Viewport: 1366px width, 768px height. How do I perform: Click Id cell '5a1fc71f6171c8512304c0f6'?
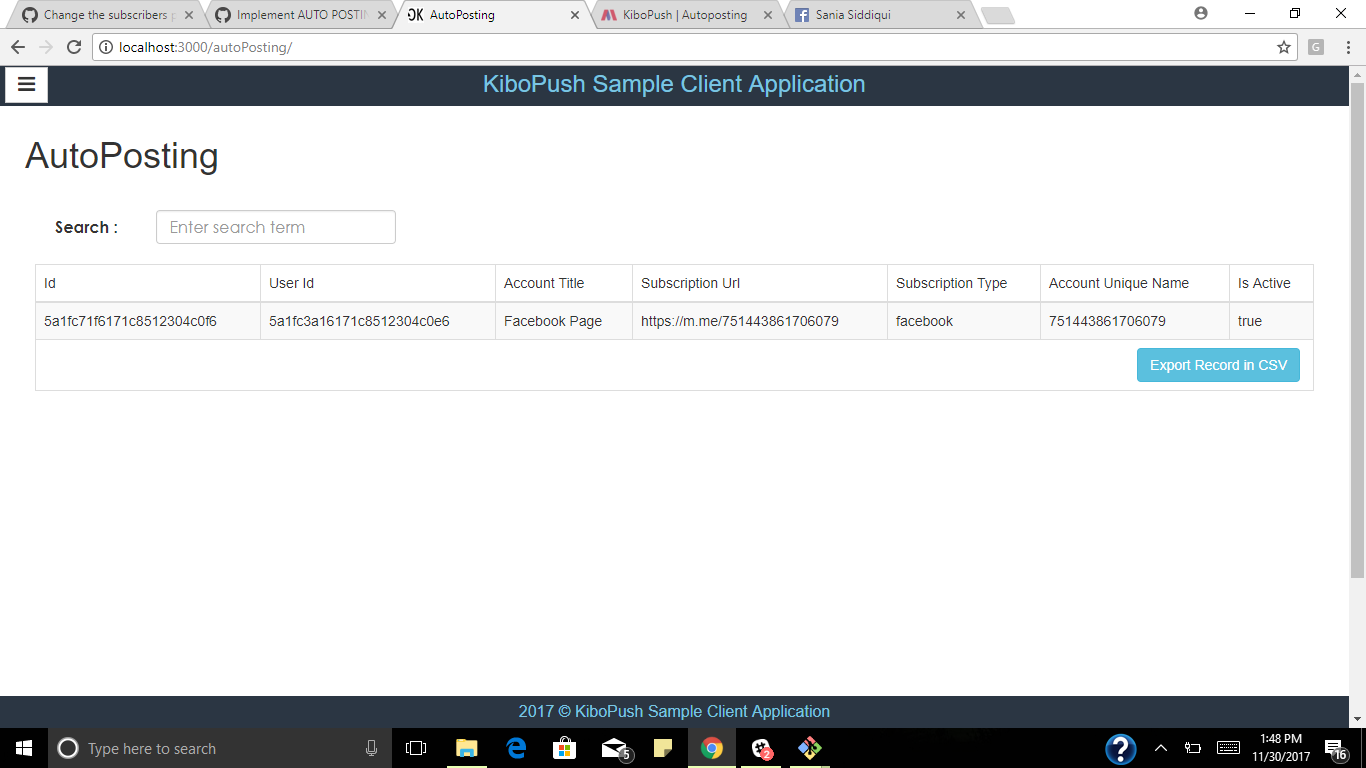point(148,321)
